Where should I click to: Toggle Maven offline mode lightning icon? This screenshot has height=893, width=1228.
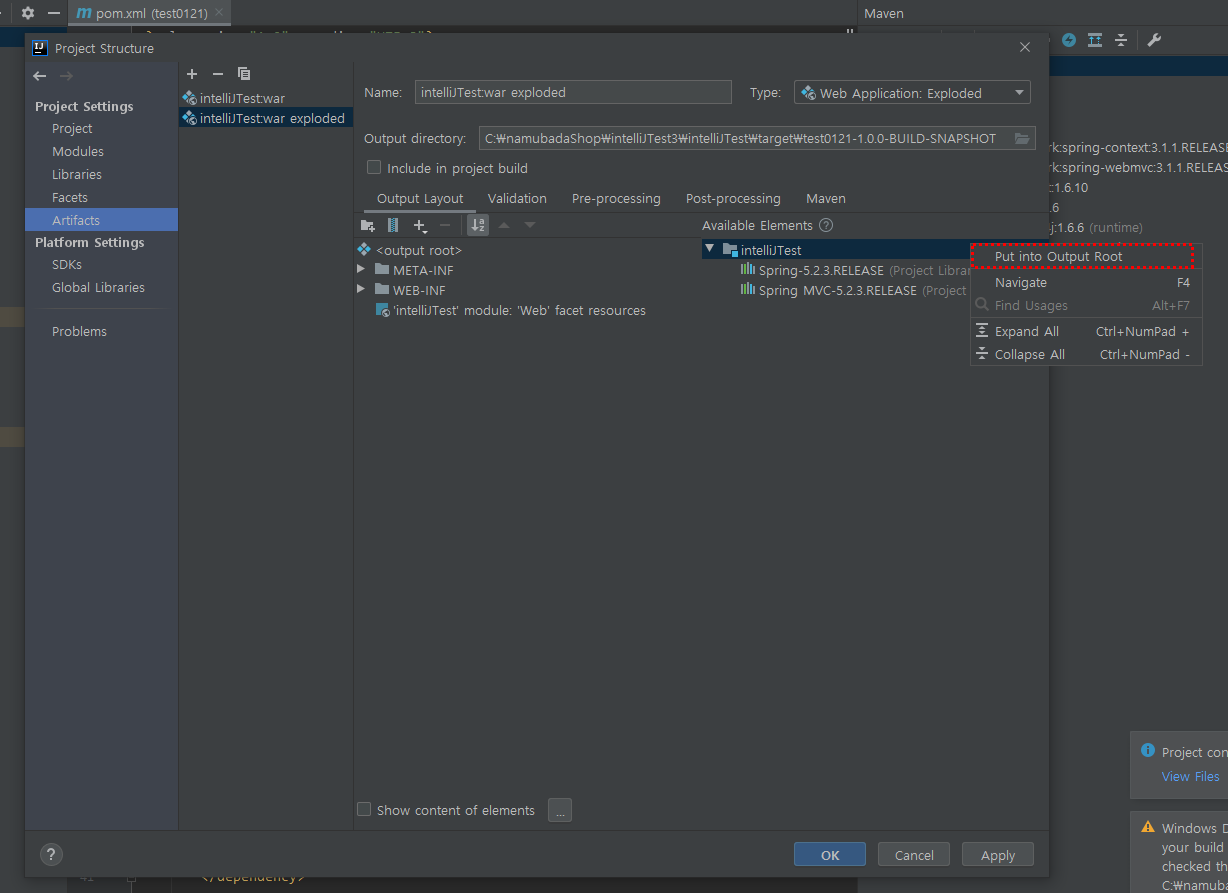(1069, 40)
